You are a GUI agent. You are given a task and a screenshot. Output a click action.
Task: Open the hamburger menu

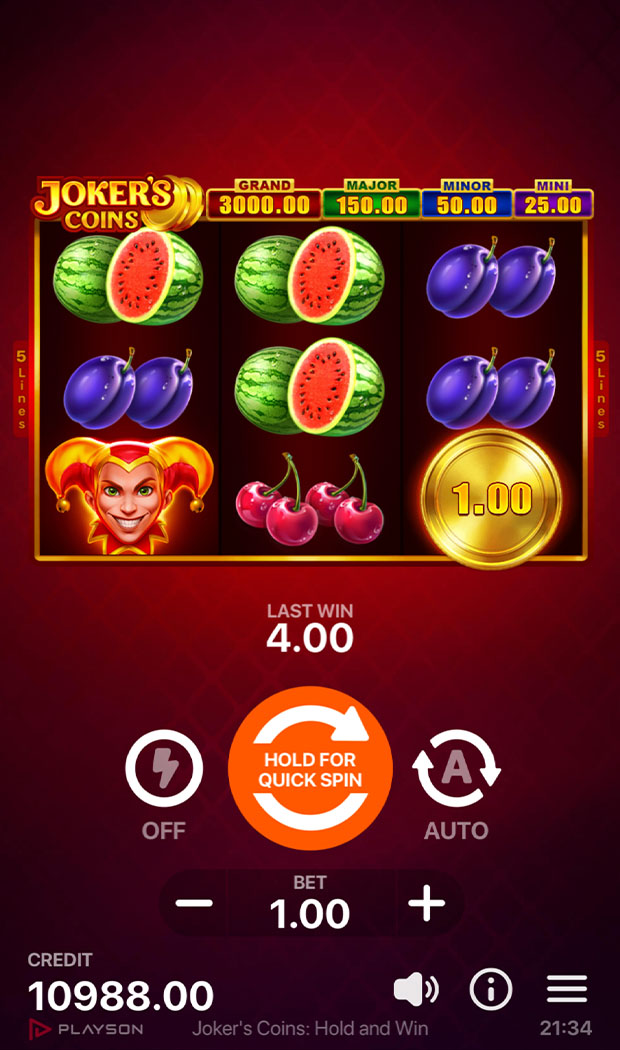[566, 989]
